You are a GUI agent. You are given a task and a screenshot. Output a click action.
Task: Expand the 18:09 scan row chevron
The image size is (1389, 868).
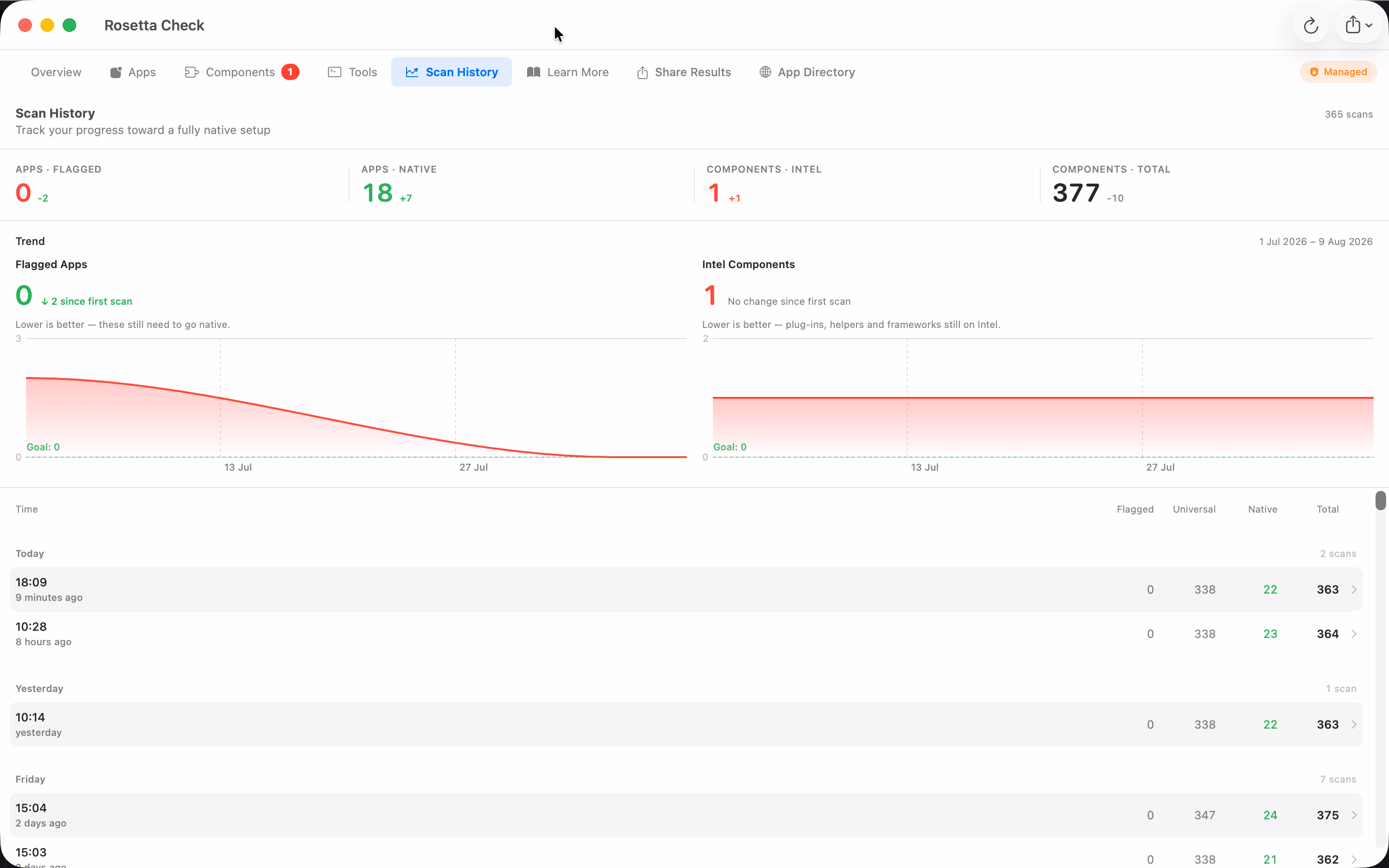tap(1354, 590)
